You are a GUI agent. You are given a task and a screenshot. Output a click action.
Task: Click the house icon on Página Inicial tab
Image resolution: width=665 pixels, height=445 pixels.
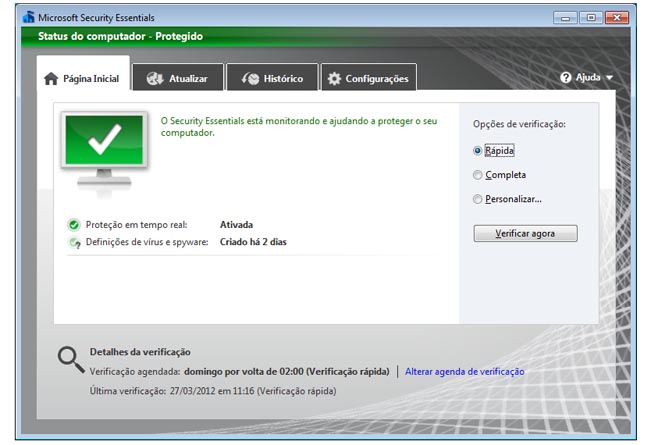[x=50, y=79]
